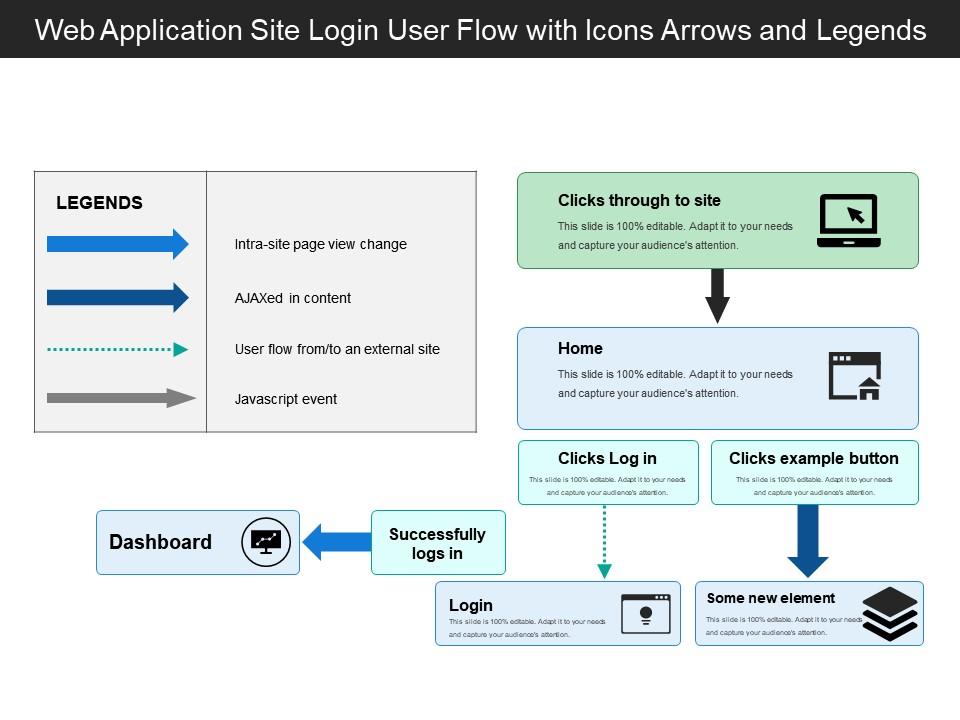Select the 'Dashboard' label
The width and height of the screenshot is (960, 720).
click(x=160, y=542)
